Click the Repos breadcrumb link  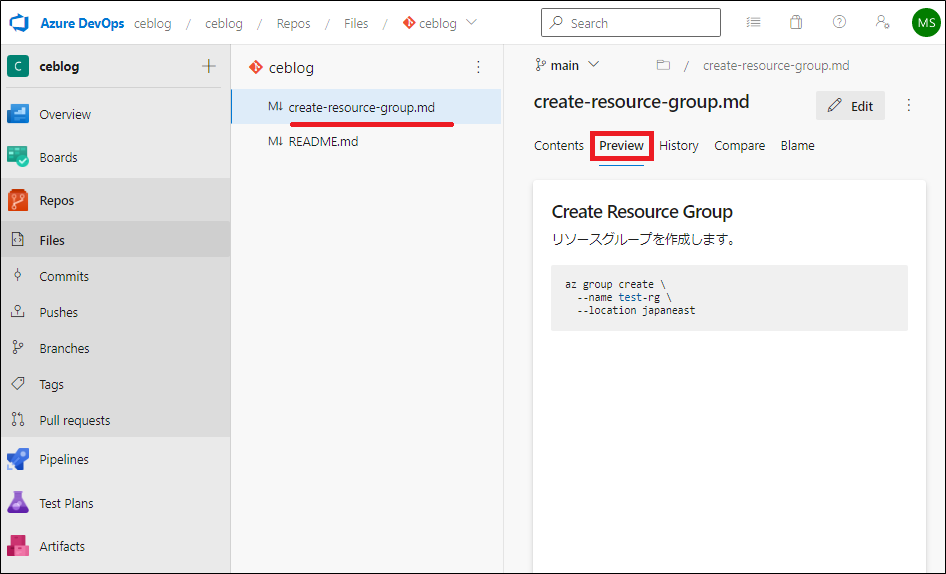point(293,24)
